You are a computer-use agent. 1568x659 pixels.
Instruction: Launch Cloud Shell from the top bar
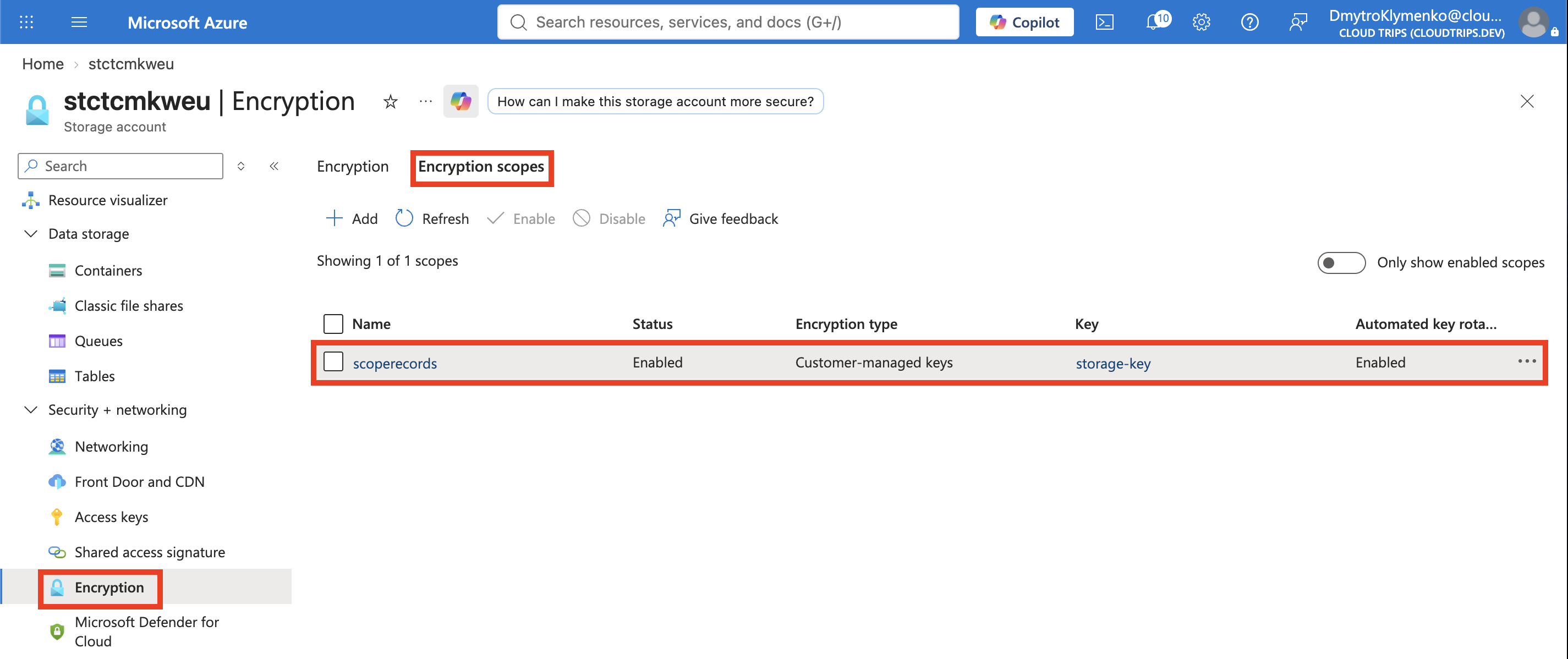coord(1104,23)
